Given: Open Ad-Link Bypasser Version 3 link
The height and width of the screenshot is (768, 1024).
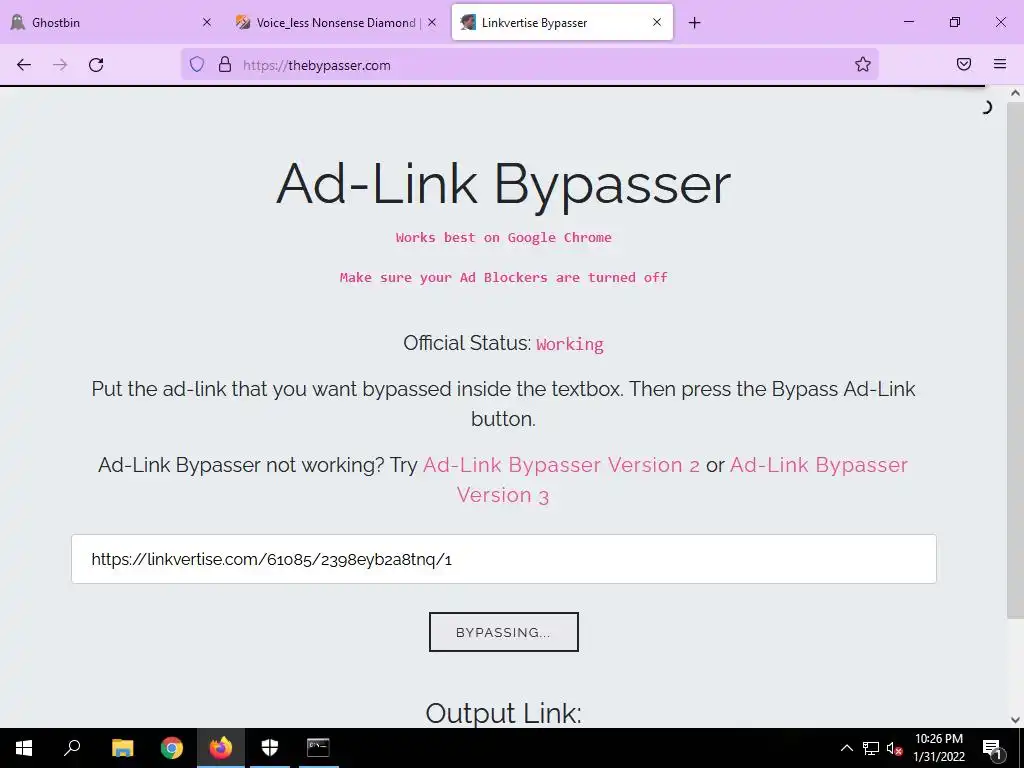Looking at the screenshot, I should pos(682,480).
